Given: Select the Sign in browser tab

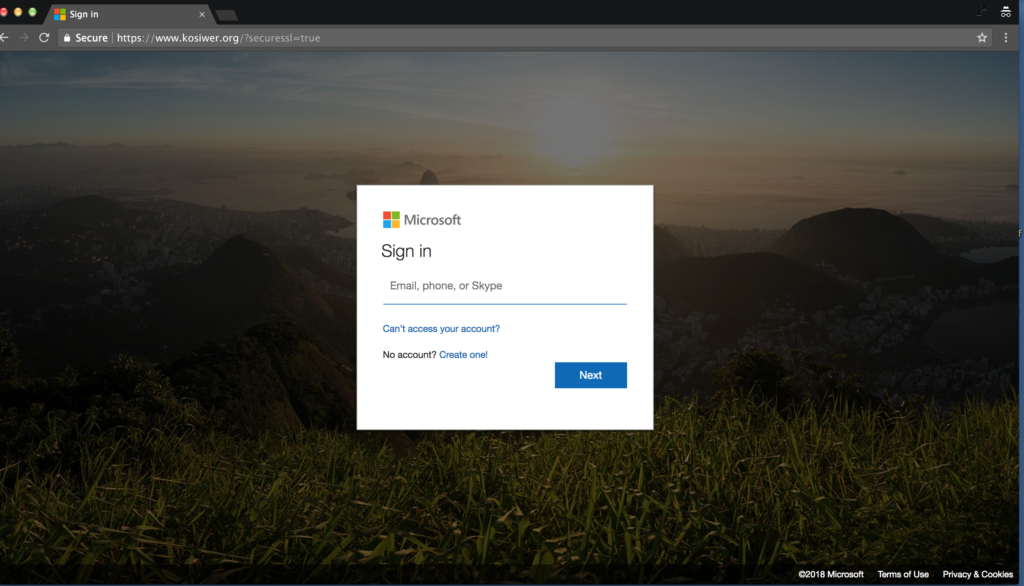Looking at the screenshot, I should pyautogui.click(x=129, y=14).
